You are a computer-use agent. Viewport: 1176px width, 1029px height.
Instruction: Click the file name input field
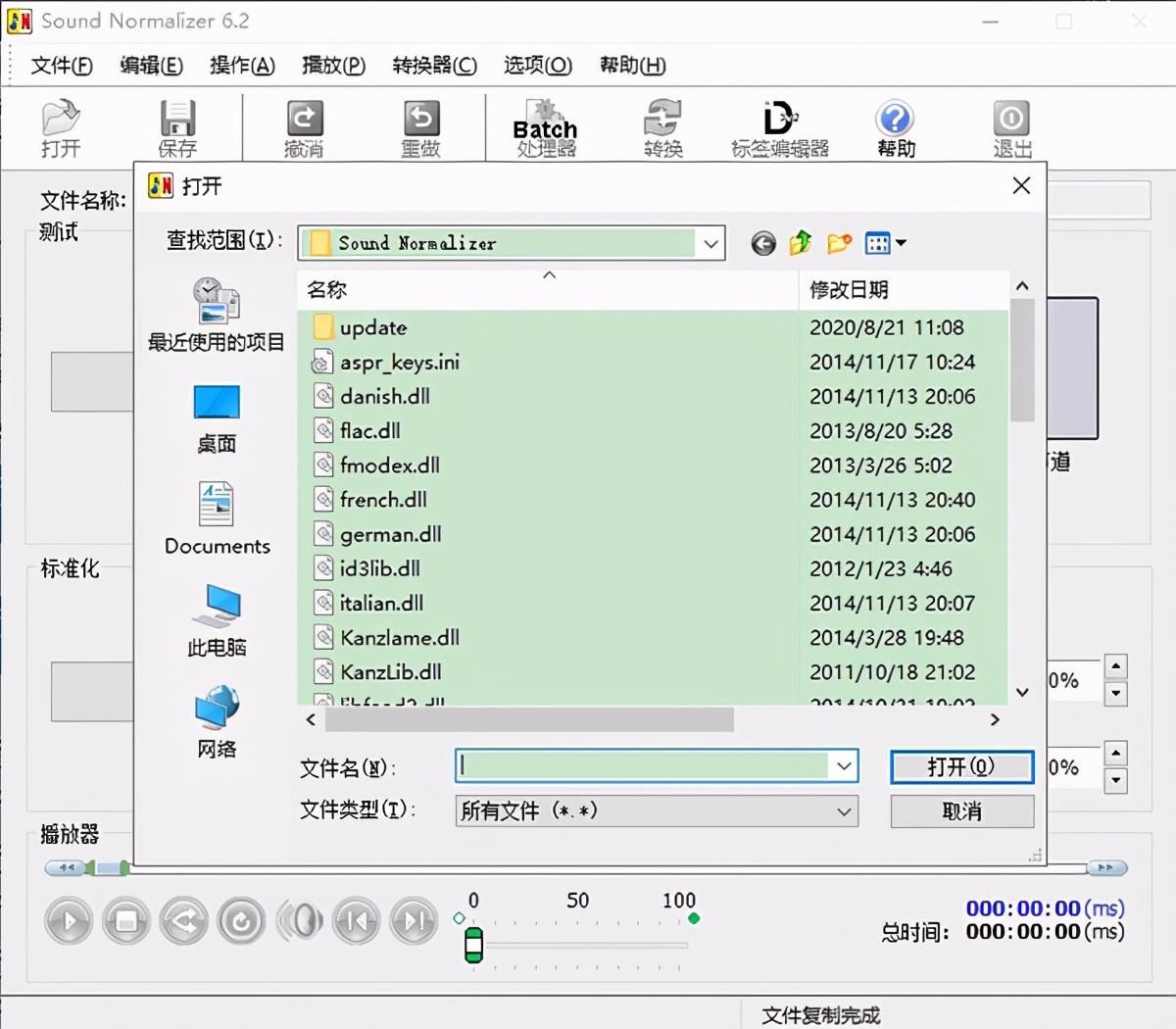pyautogui.click(x=642, y=766)
